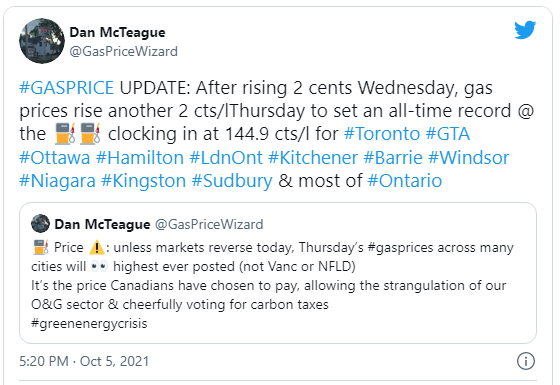
Task: Open the #LdnOnt hashtag link
Action: click(x=226, y=158)
